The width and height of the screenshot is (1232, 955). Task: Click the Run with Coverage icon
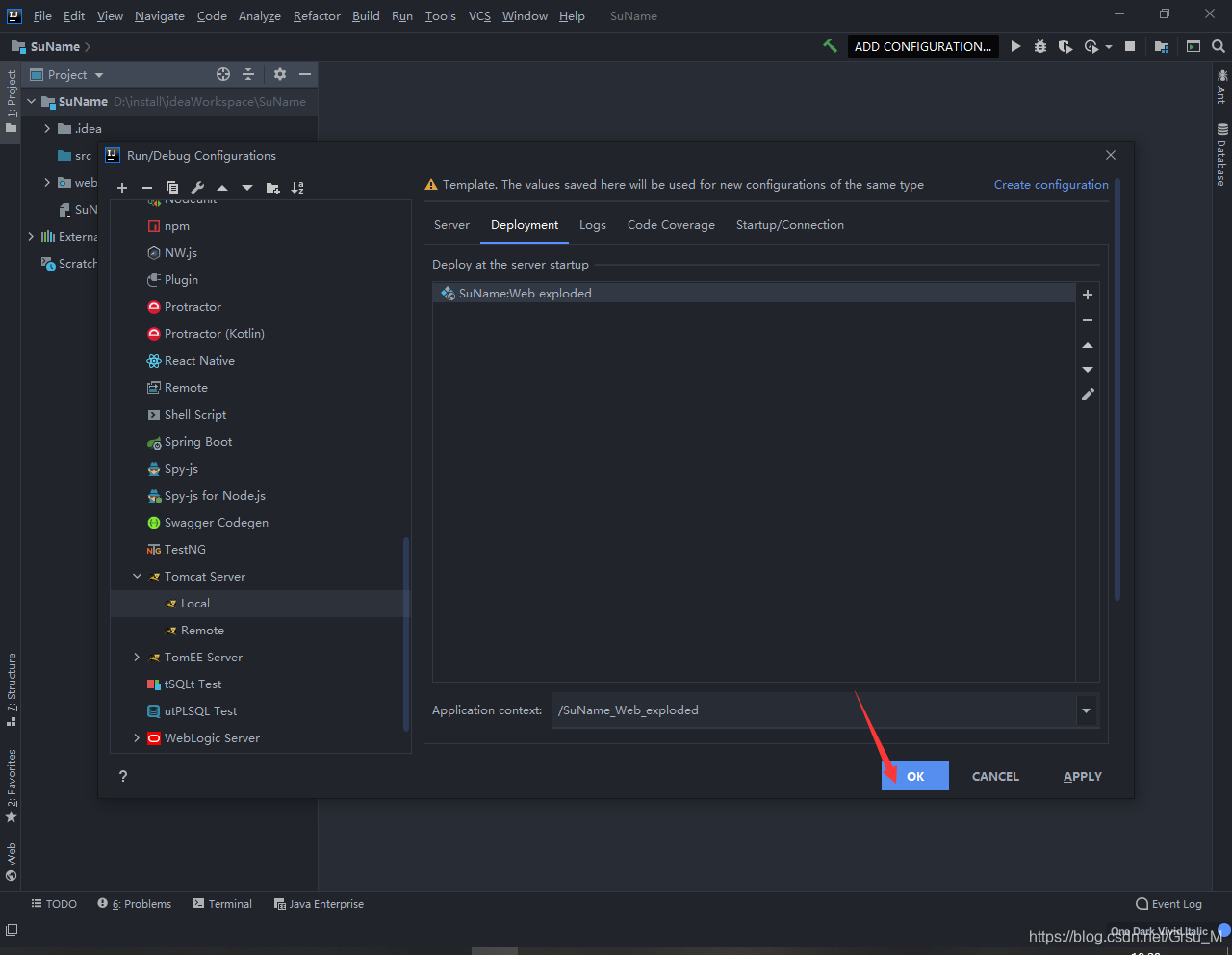(1065, 46)
